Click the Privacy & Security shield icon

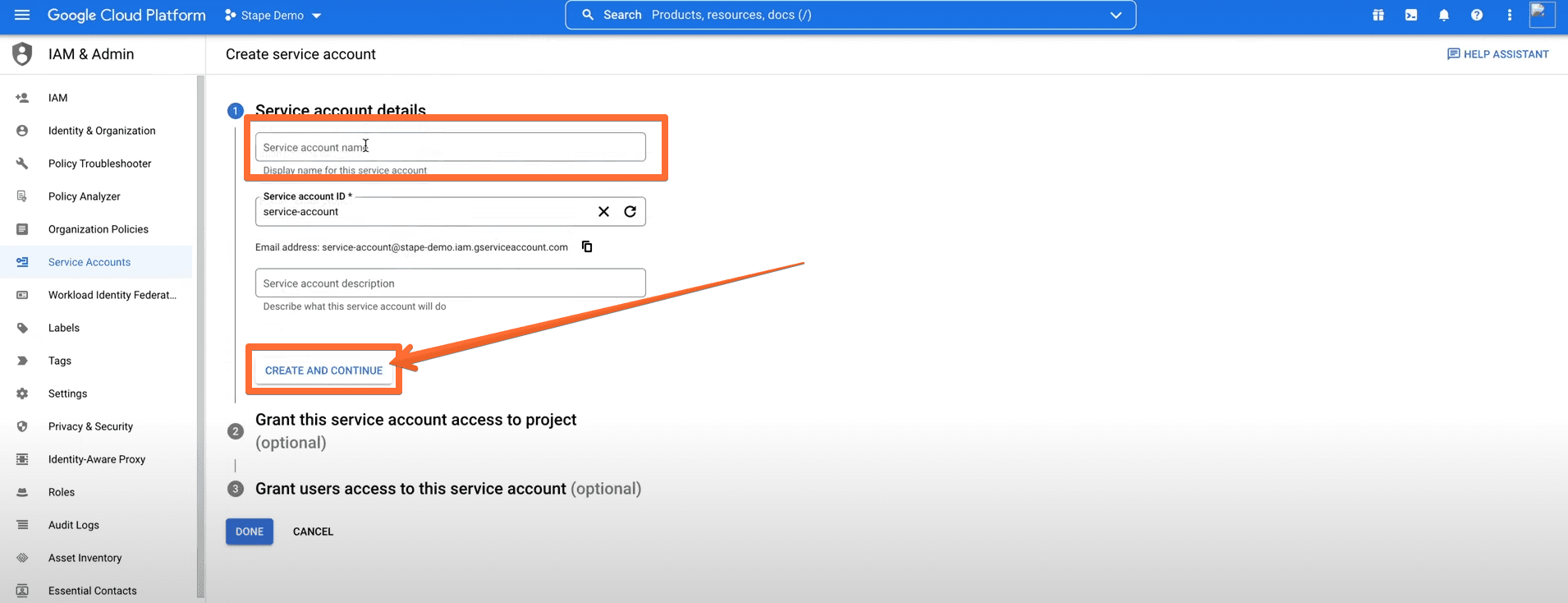pyautogui.click(x=22, y=426)
